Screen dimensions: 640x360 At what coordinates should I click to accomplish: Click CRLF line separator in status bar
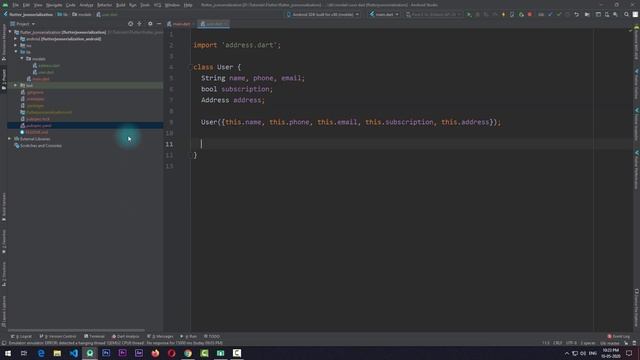coord(558,343)
